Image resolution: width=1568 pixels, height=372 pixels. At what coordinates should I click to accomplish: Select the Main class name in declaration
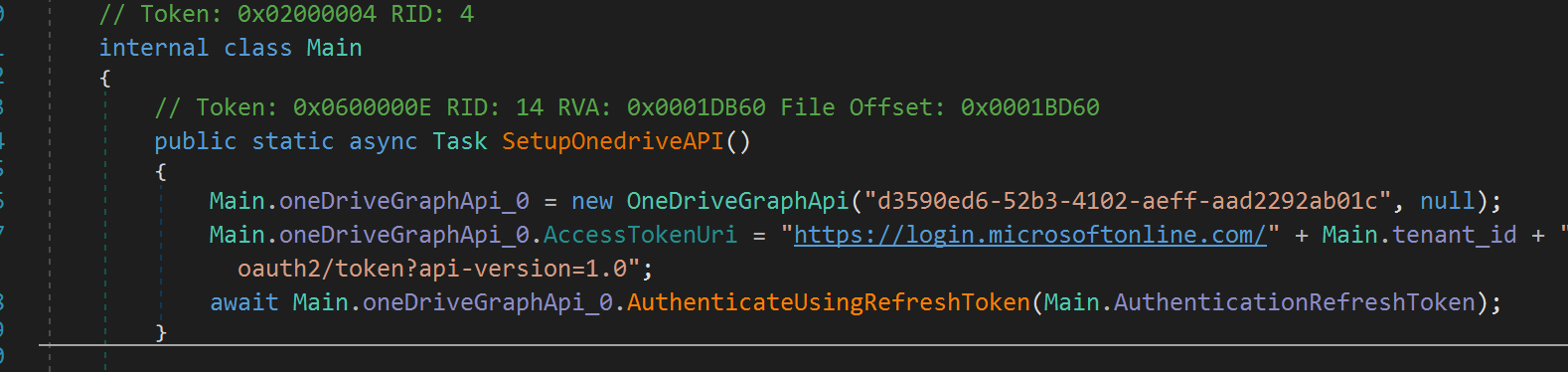pos(334,48)
